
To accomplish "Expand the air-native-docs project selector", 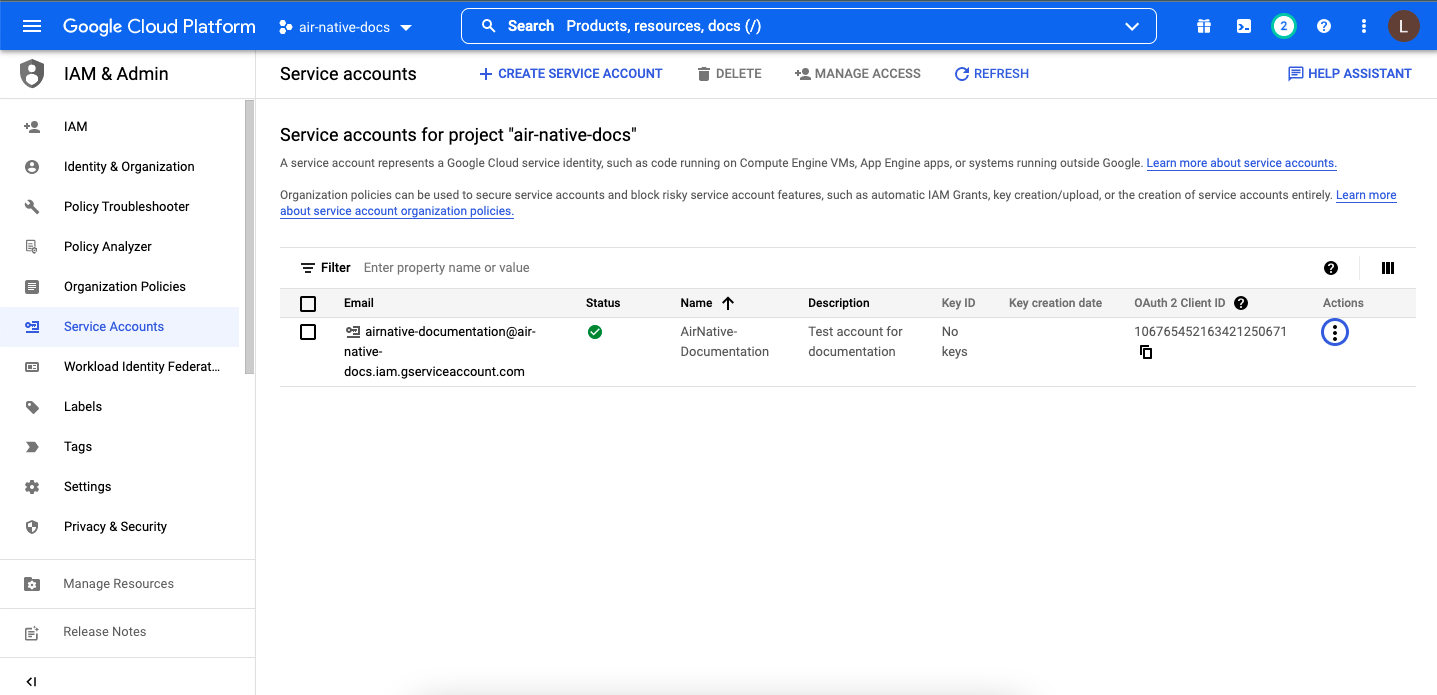I will coord(345,27).
